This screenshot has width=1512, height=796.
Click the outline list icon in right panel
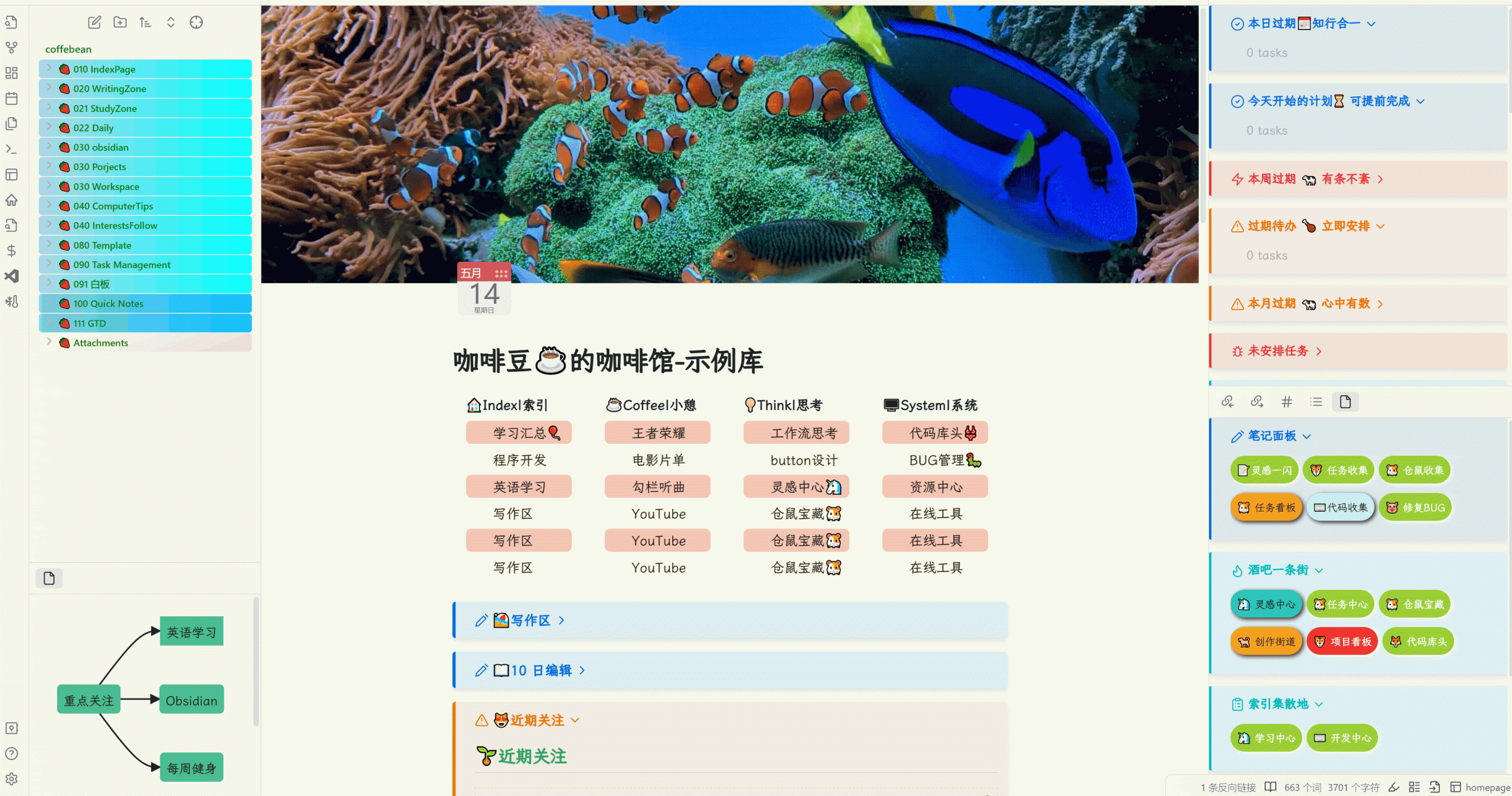coord(1316,402)
